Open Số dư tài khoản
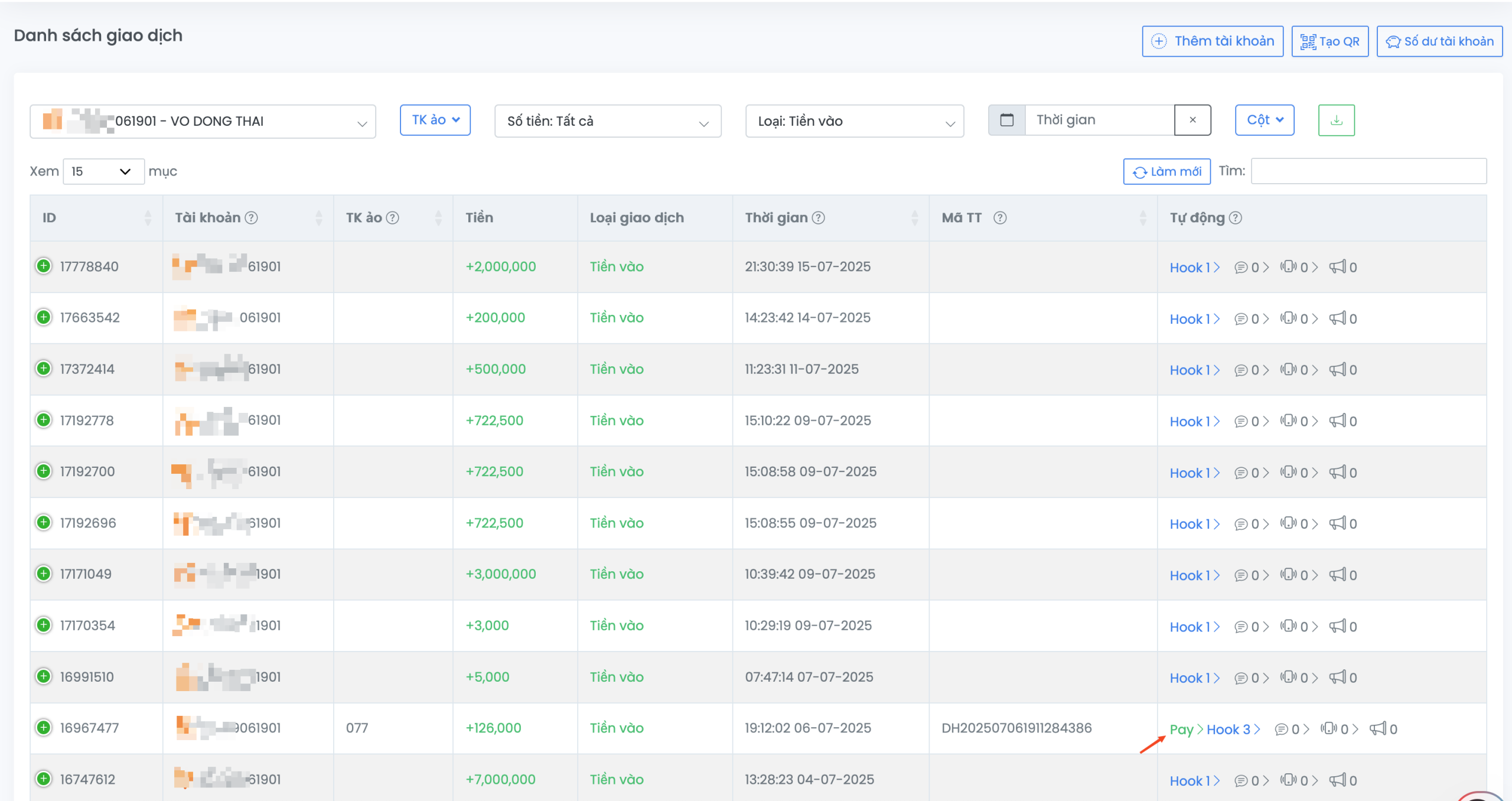The height and width of the screenshot is (801, 1512). point(1439,41)
